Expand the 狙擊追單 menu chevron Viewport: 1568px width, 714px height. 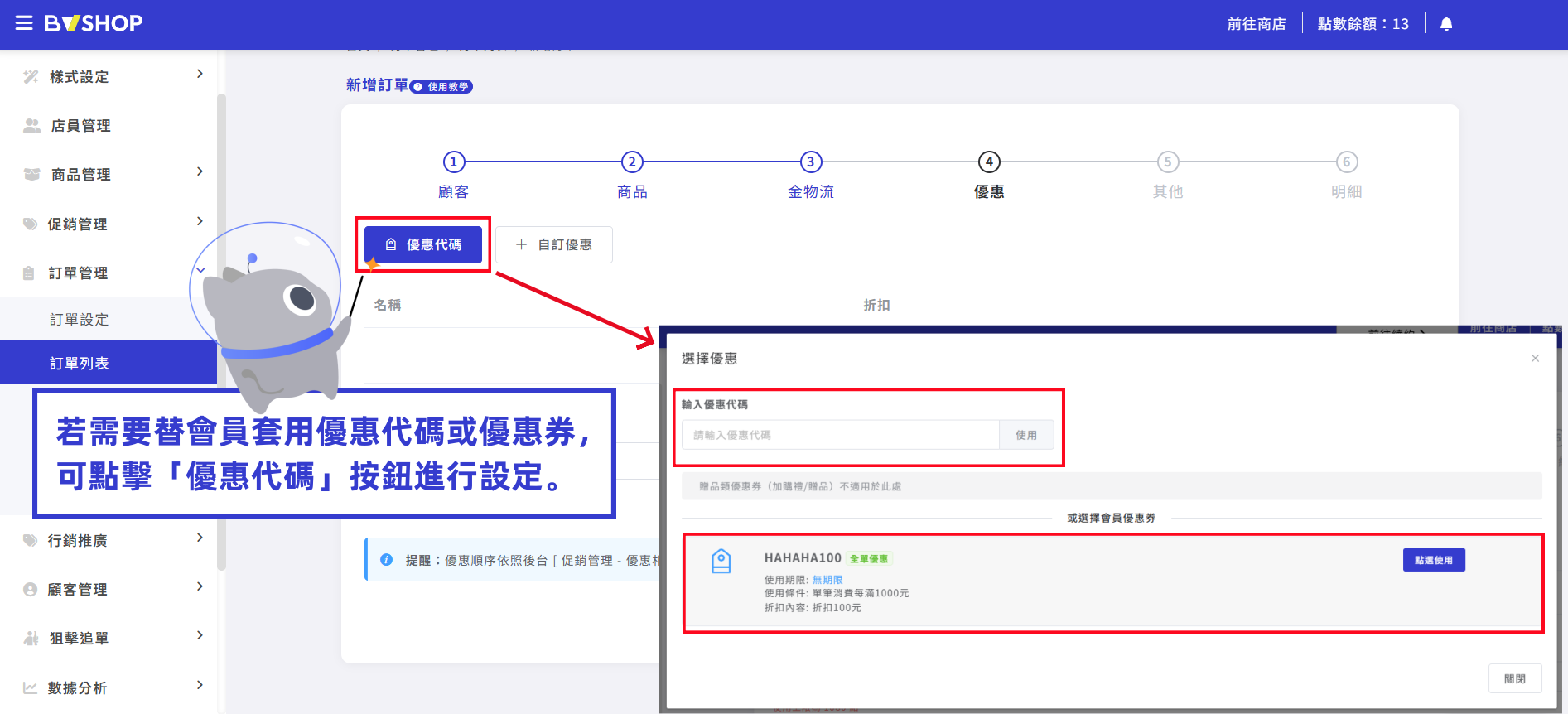tap(200, 635)
